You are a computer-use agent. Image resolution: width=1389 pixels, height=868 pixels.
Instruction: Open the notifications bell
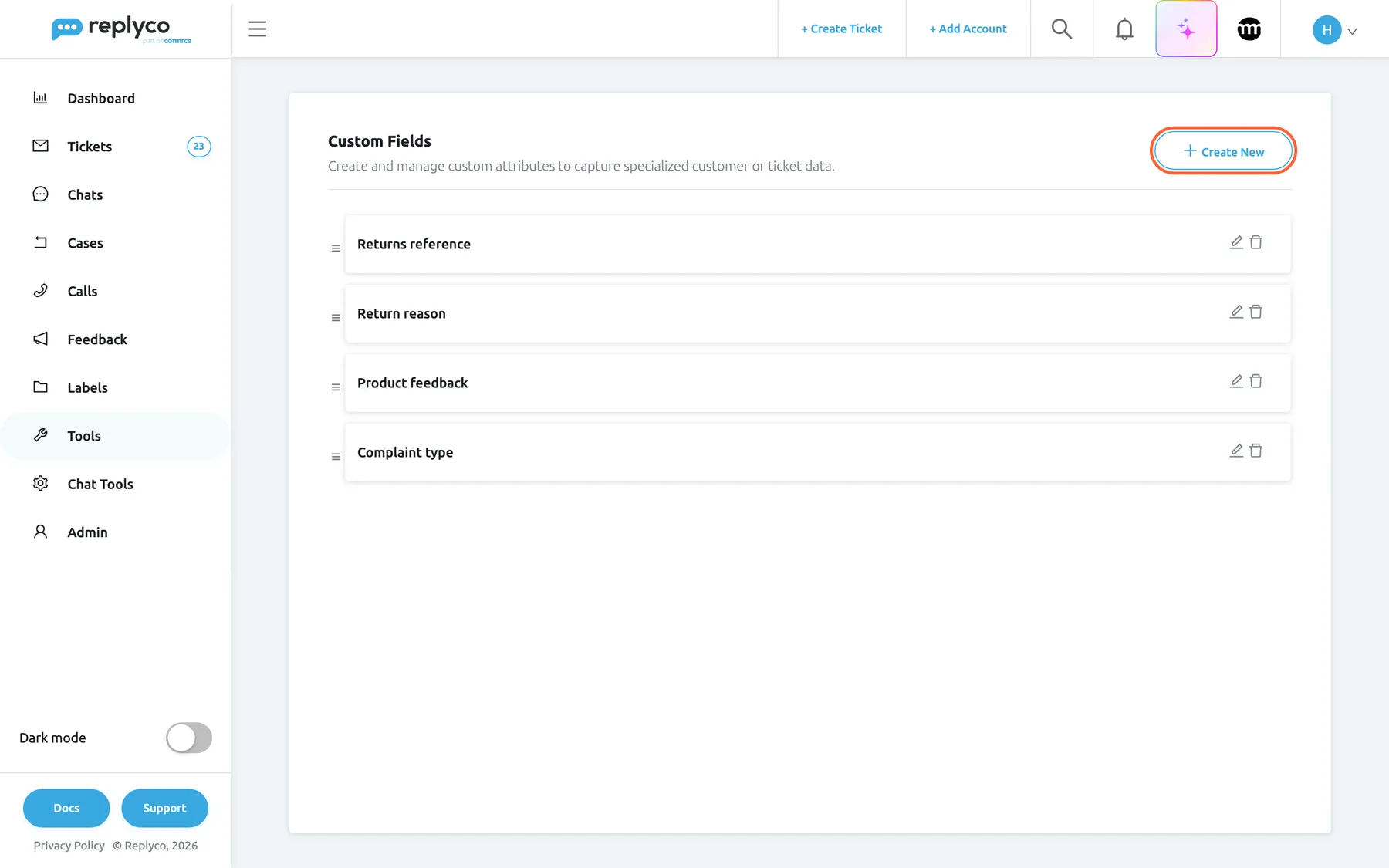click(x=1124, y=29)
